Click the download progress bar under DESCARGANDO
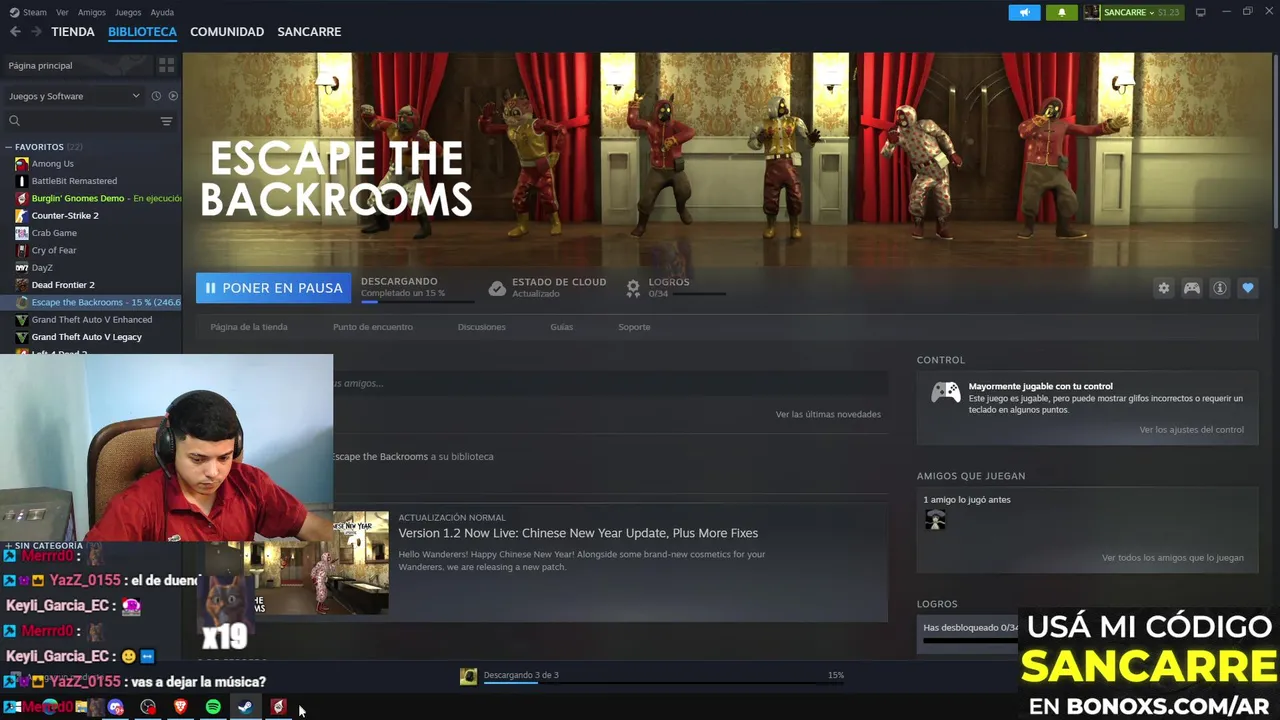This screenshot has height=720, width=1280. click(x=418, y=300)
